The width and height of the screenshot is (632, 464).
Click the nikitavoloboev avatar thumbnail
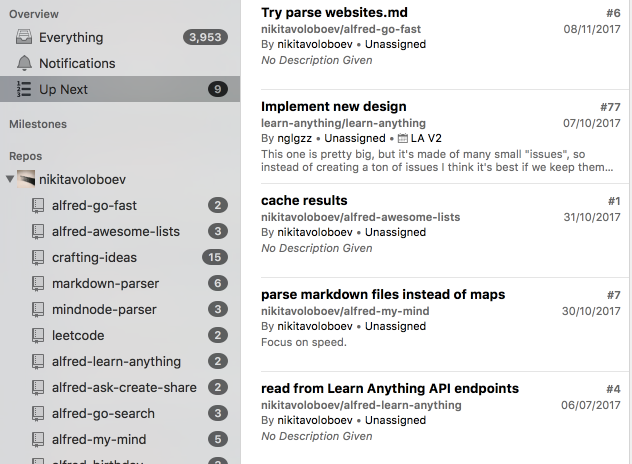click(26, 179)
